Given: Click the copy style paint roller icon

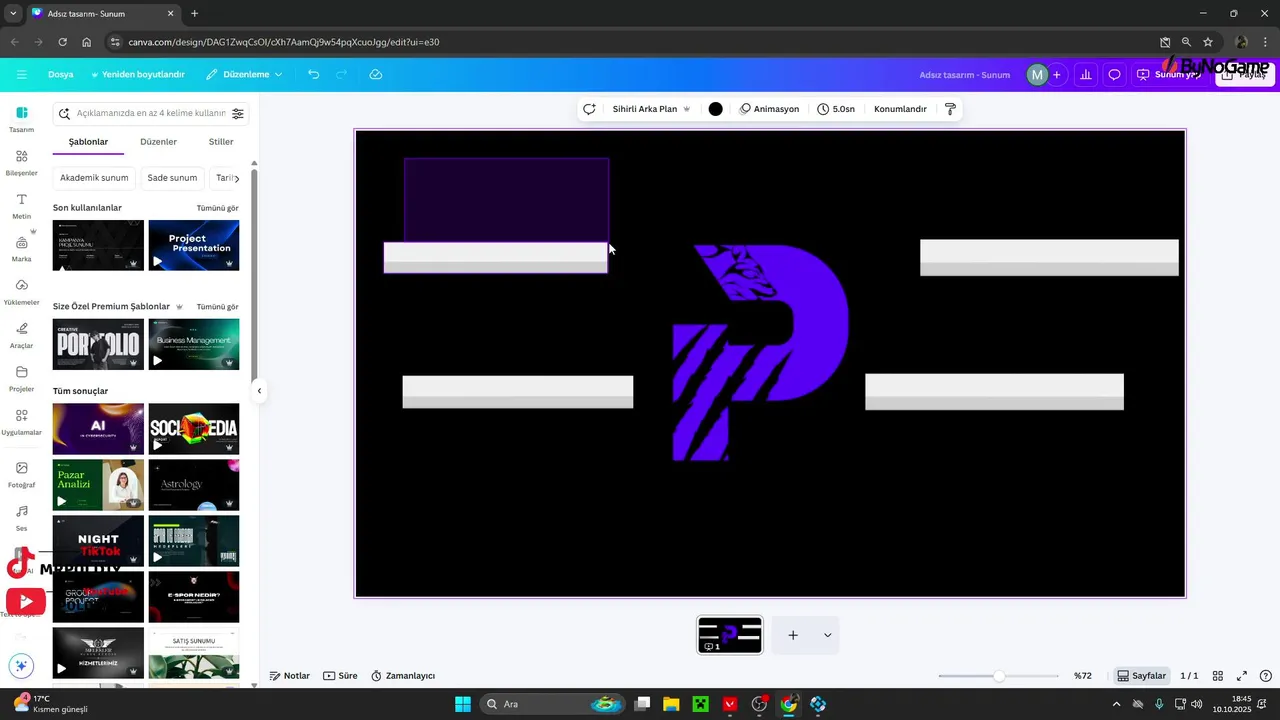Looking at the screenshot, I should [x=950, y=109].
